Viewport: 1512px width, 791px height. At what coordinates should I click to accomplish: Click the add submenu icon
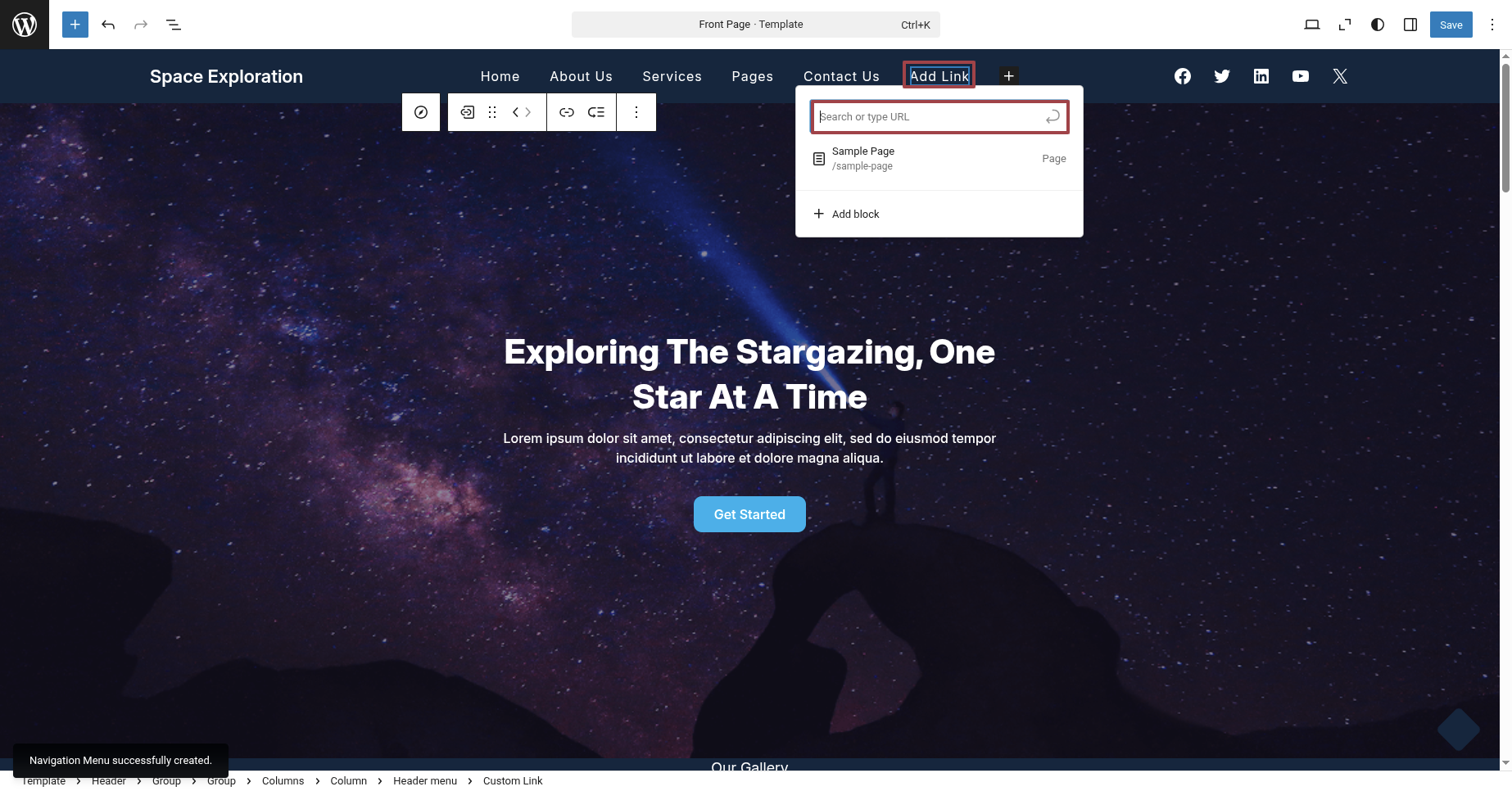point(596,112)
